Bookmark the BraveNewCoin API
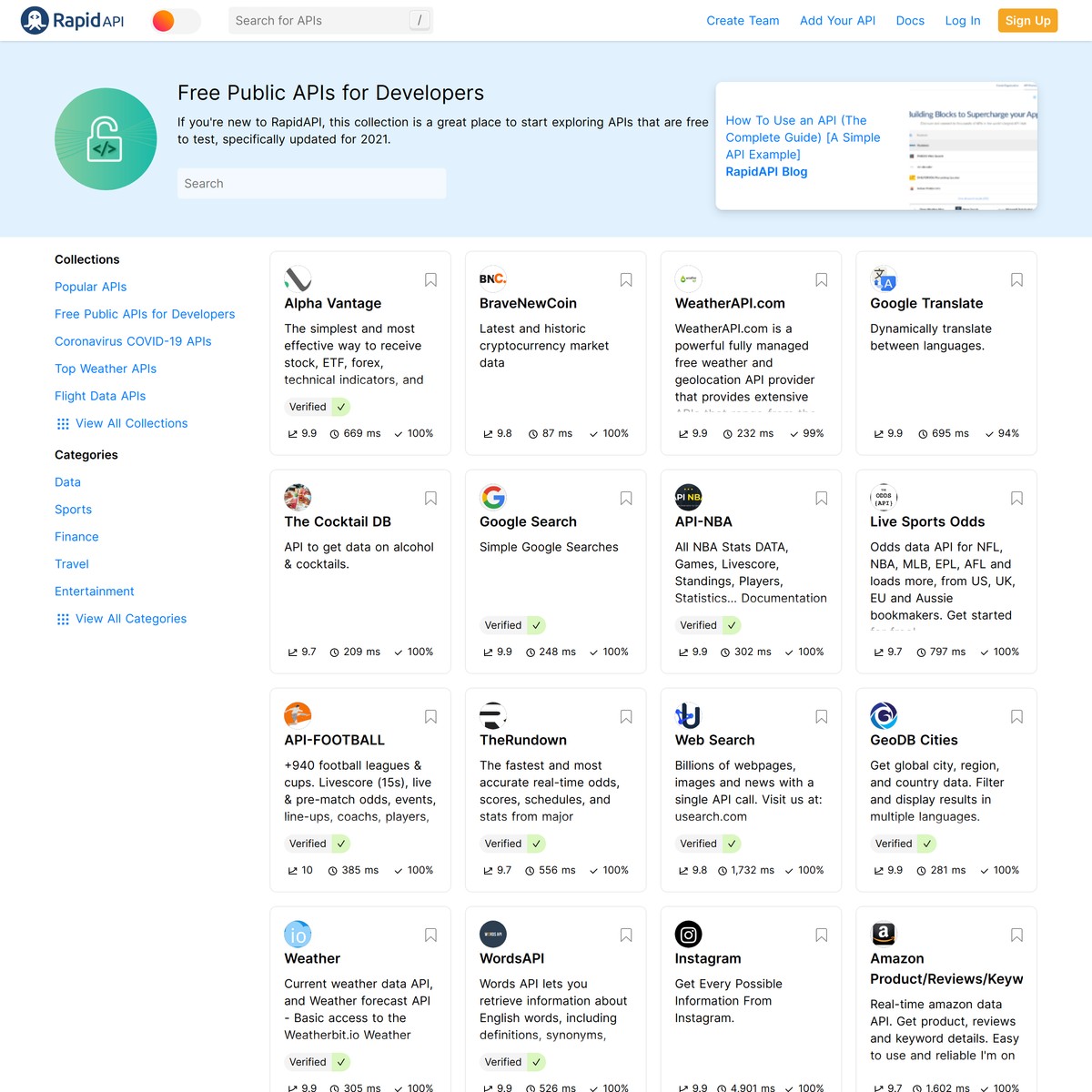Image resolution: width=1092 pixels, height=1092 pixels. (x=626, y=280)
